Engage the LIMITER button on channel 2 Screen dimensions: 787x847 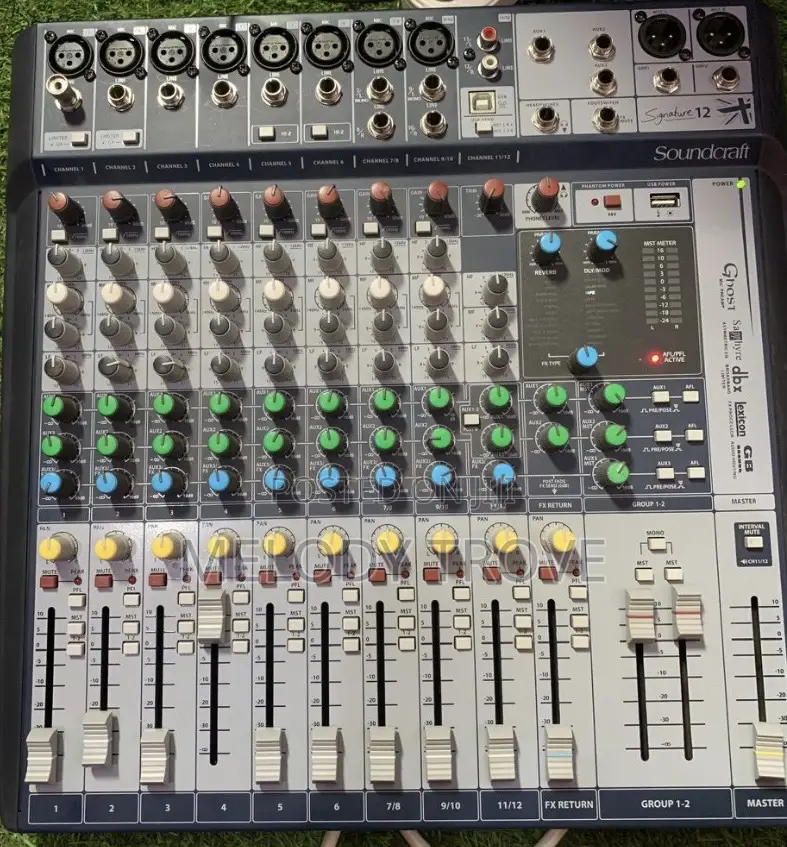pos(130,138)
